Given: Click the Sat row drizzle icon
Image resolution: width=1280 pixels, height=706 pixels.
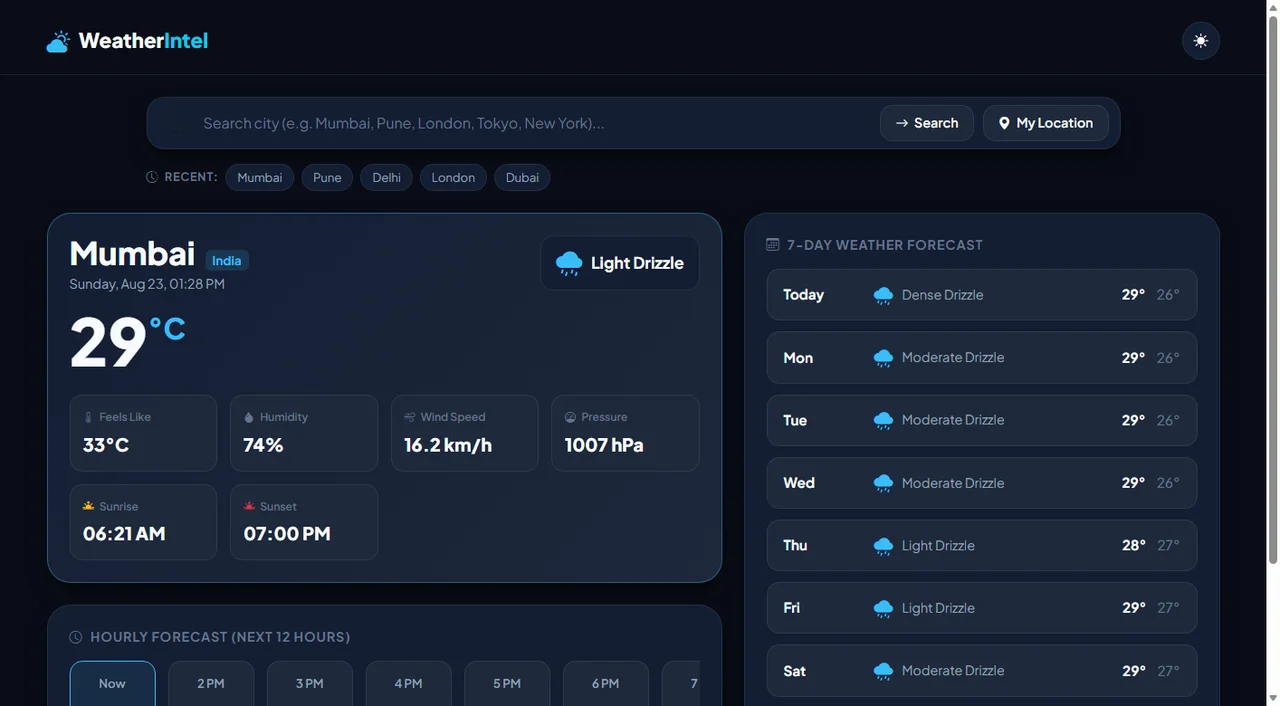Looking at the screenshot, I should [883, 671].
